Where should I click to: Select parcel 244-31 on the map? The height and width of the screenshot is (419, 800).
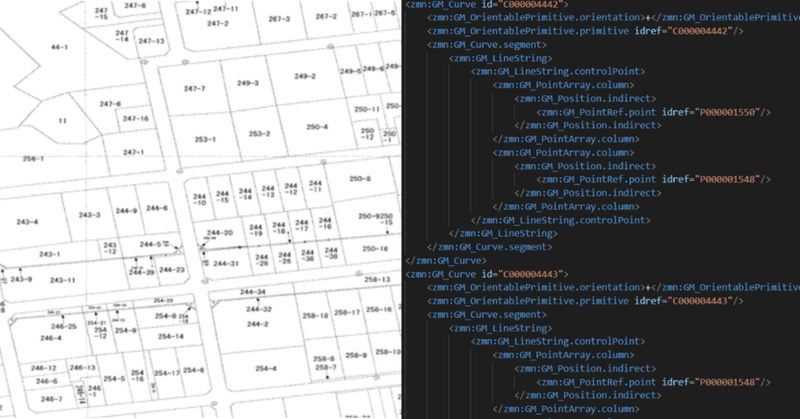tap(226, 264)
